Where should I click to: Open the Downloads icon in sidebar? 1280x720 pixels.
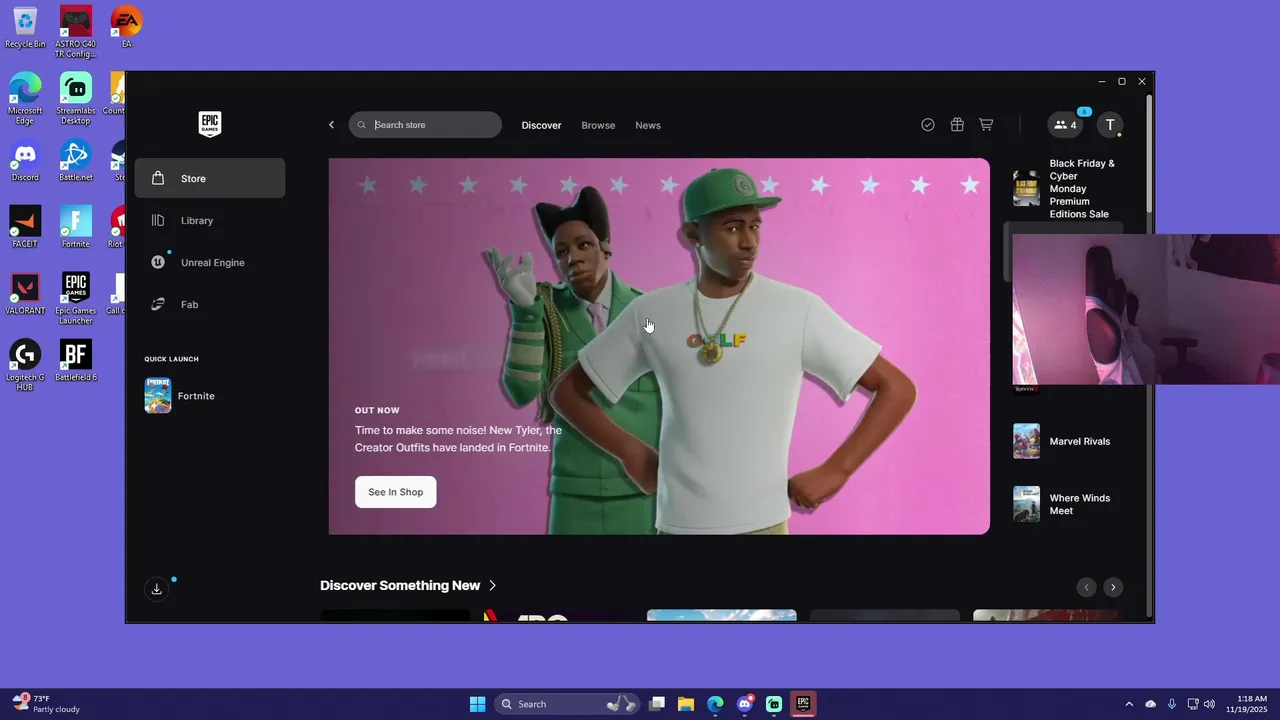pos(157,589)
